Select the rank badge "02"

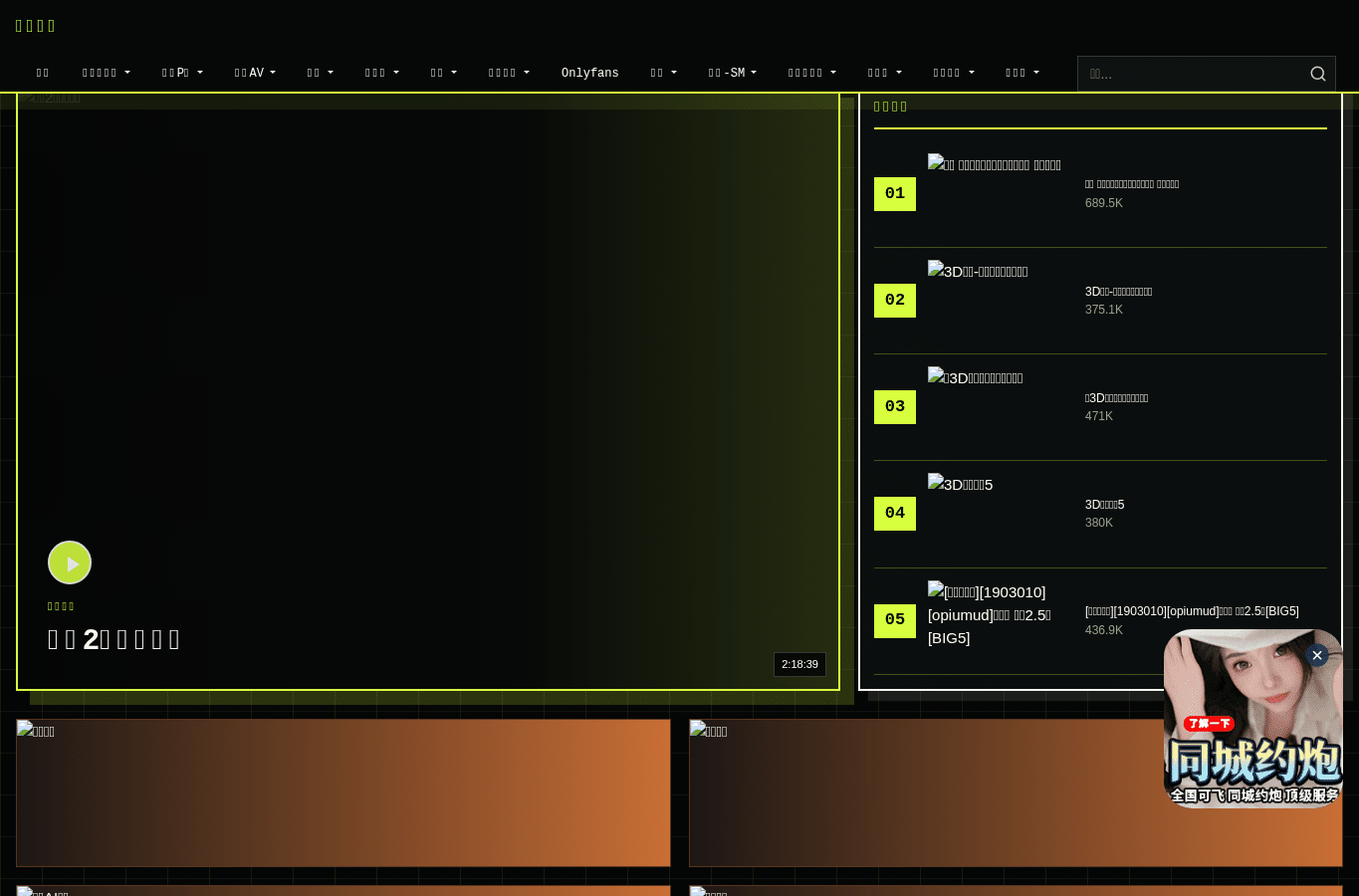point(895,301)
